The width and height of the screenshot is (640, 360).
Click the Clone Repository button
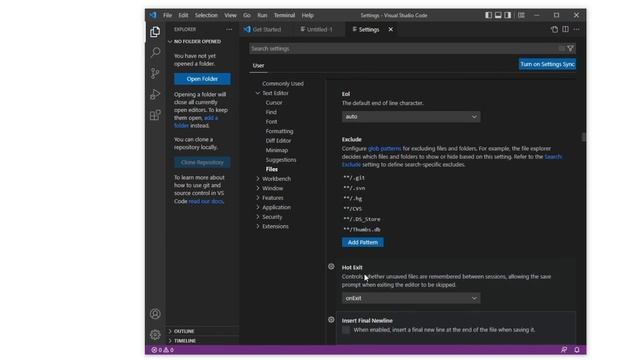coord(202,162)
